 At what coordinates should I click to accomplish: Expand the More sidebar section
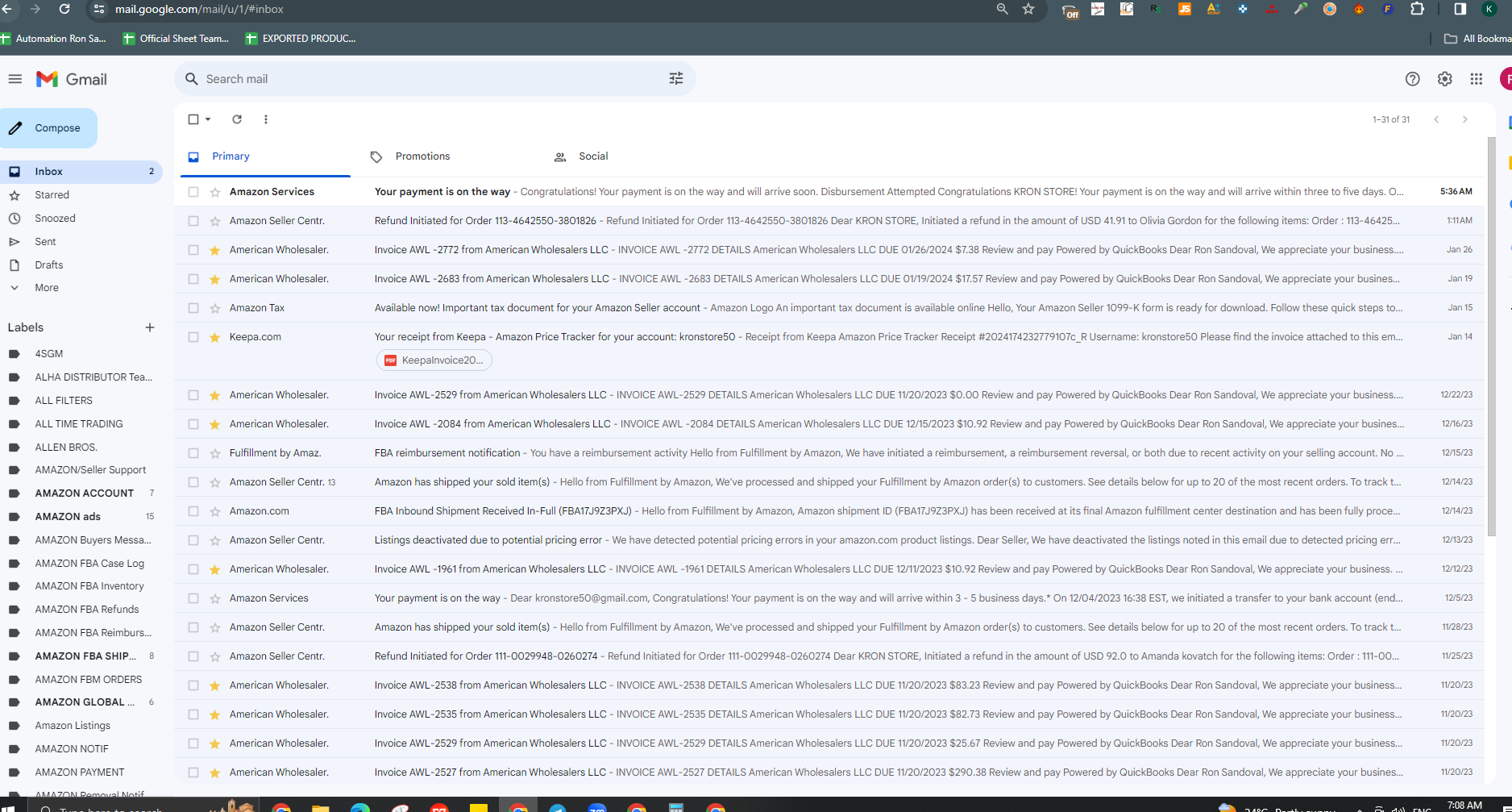tap(47, 288)
